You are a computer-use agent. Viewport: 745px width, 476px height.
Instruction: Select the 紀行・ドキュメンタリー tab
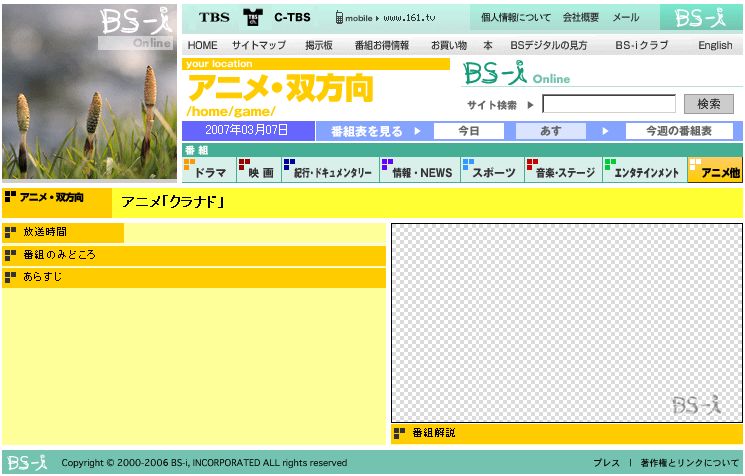(331, 170)
